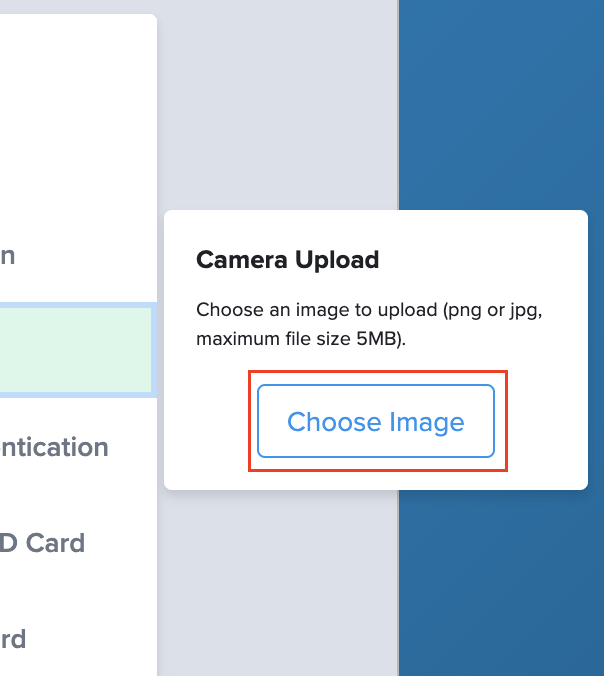Select the sidebar item above the highlighted one
This screenshot has width=604, height=676.
tap(8, 255)
